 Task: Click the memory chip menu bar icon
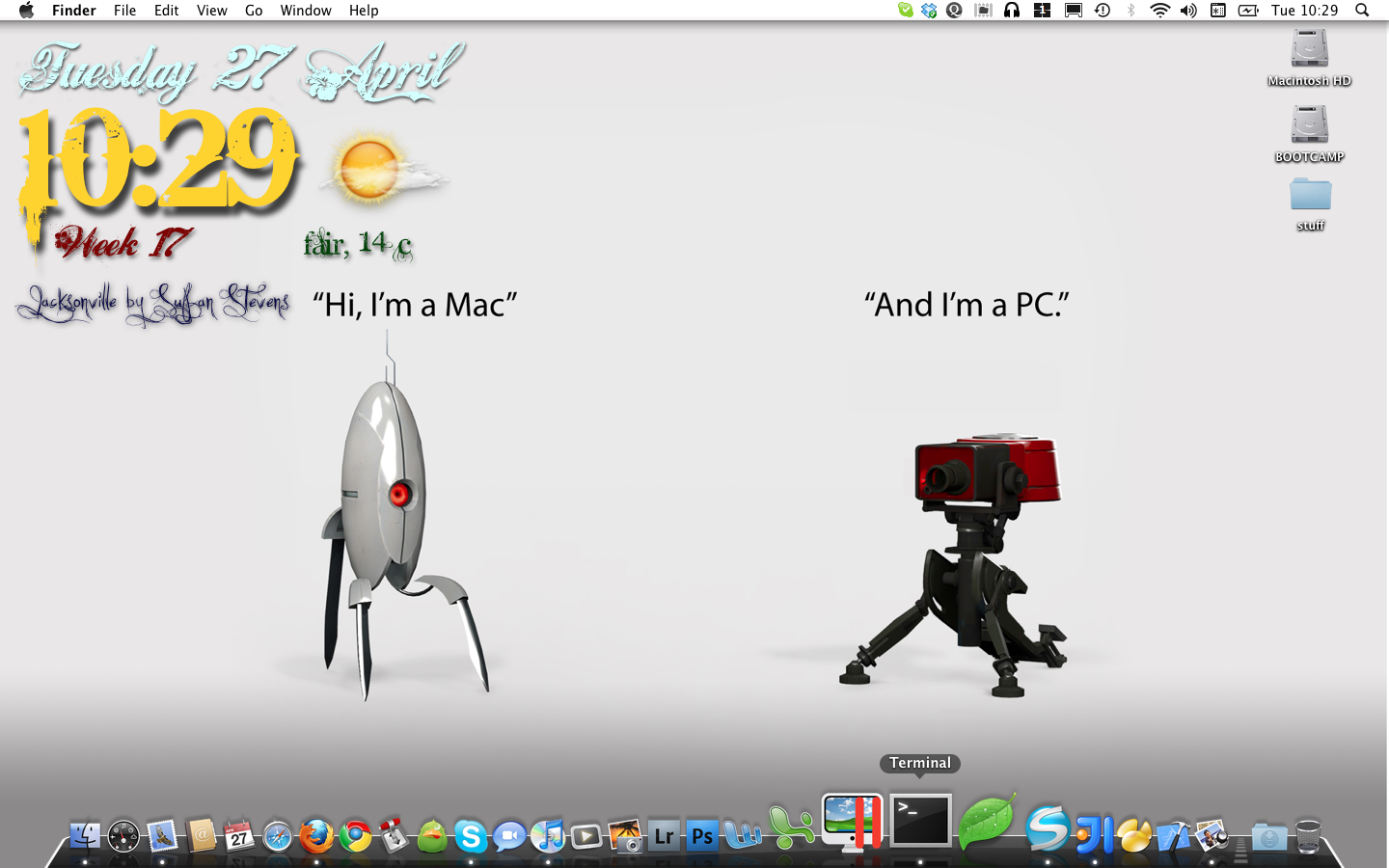[x=983, y=11]
